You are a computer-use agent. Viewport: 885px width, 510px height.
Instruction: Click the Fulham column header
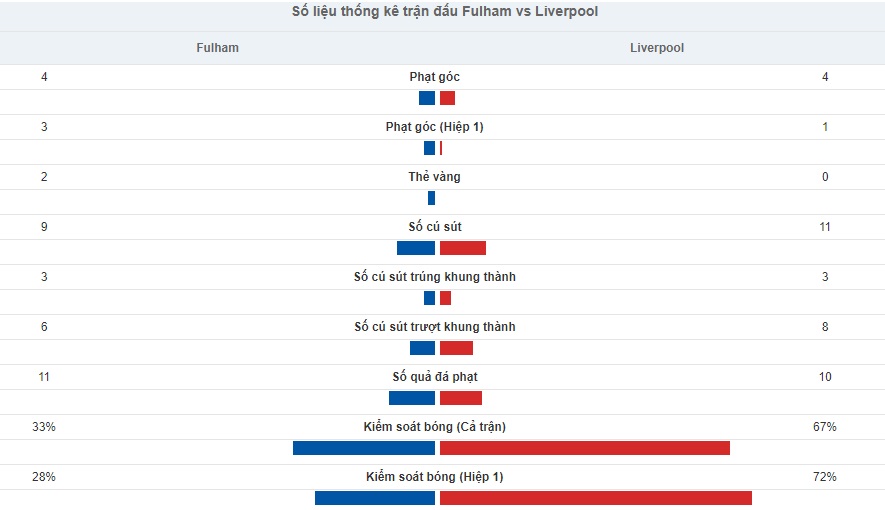[217, 48]
